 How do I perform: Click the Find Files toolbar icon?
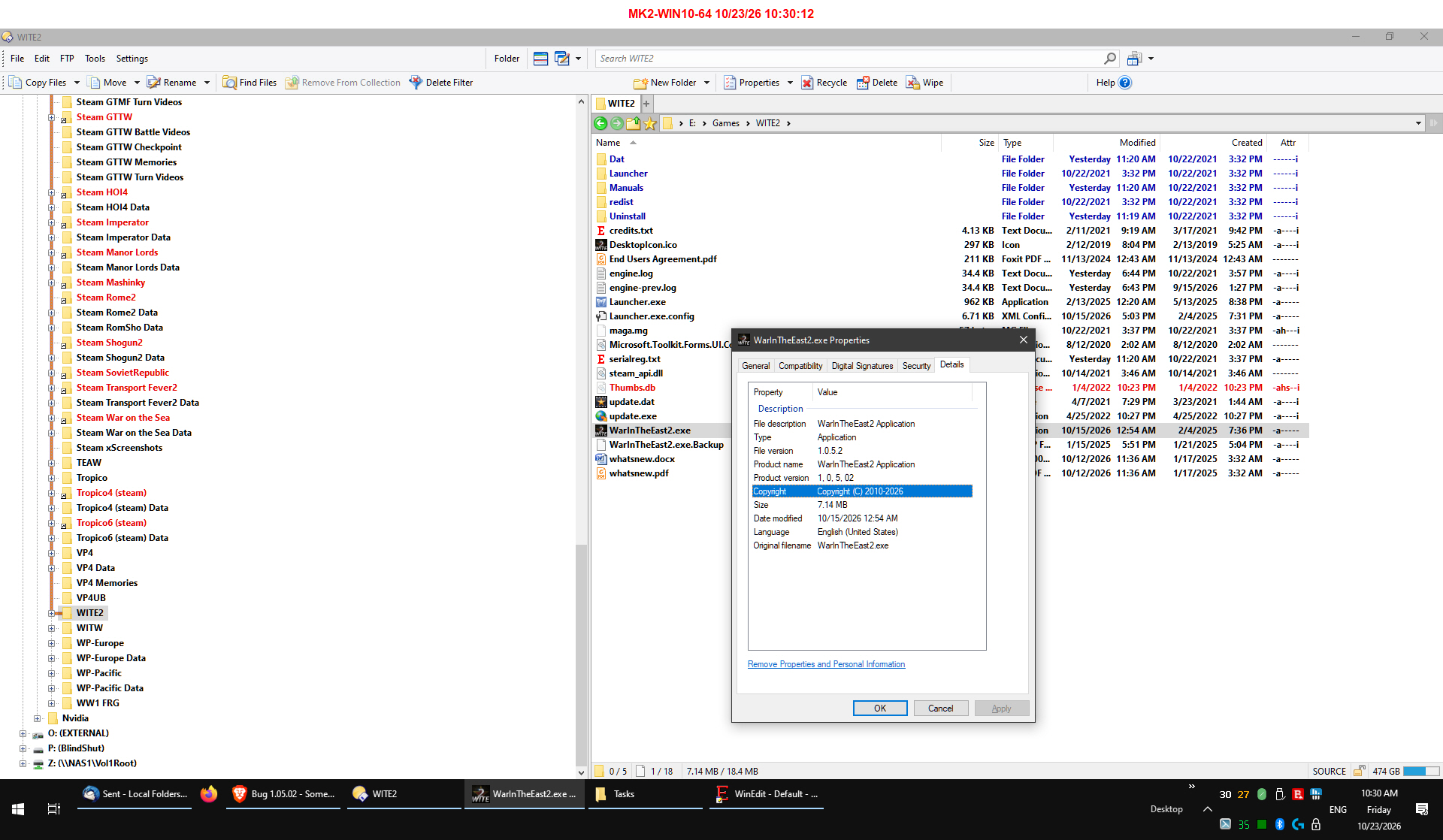[229, 83]
